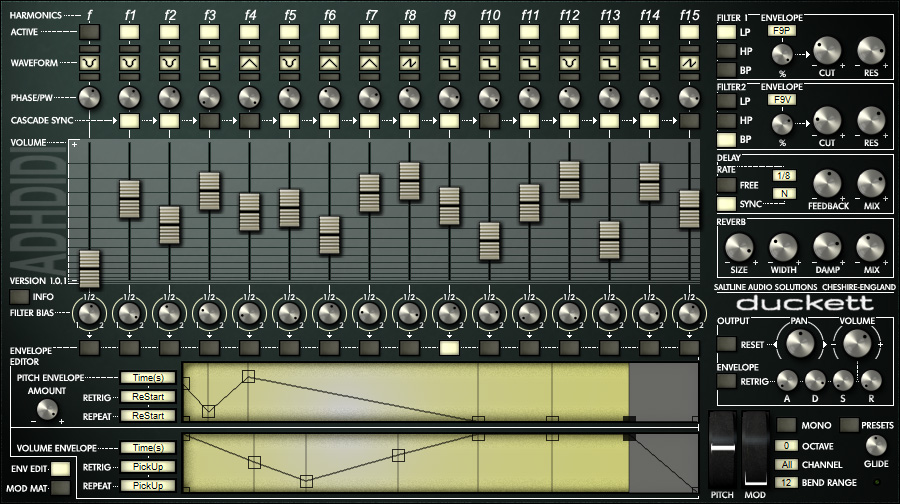Switch to the MOD MAT view
900x504 pixels.
[x=60, y=488]
